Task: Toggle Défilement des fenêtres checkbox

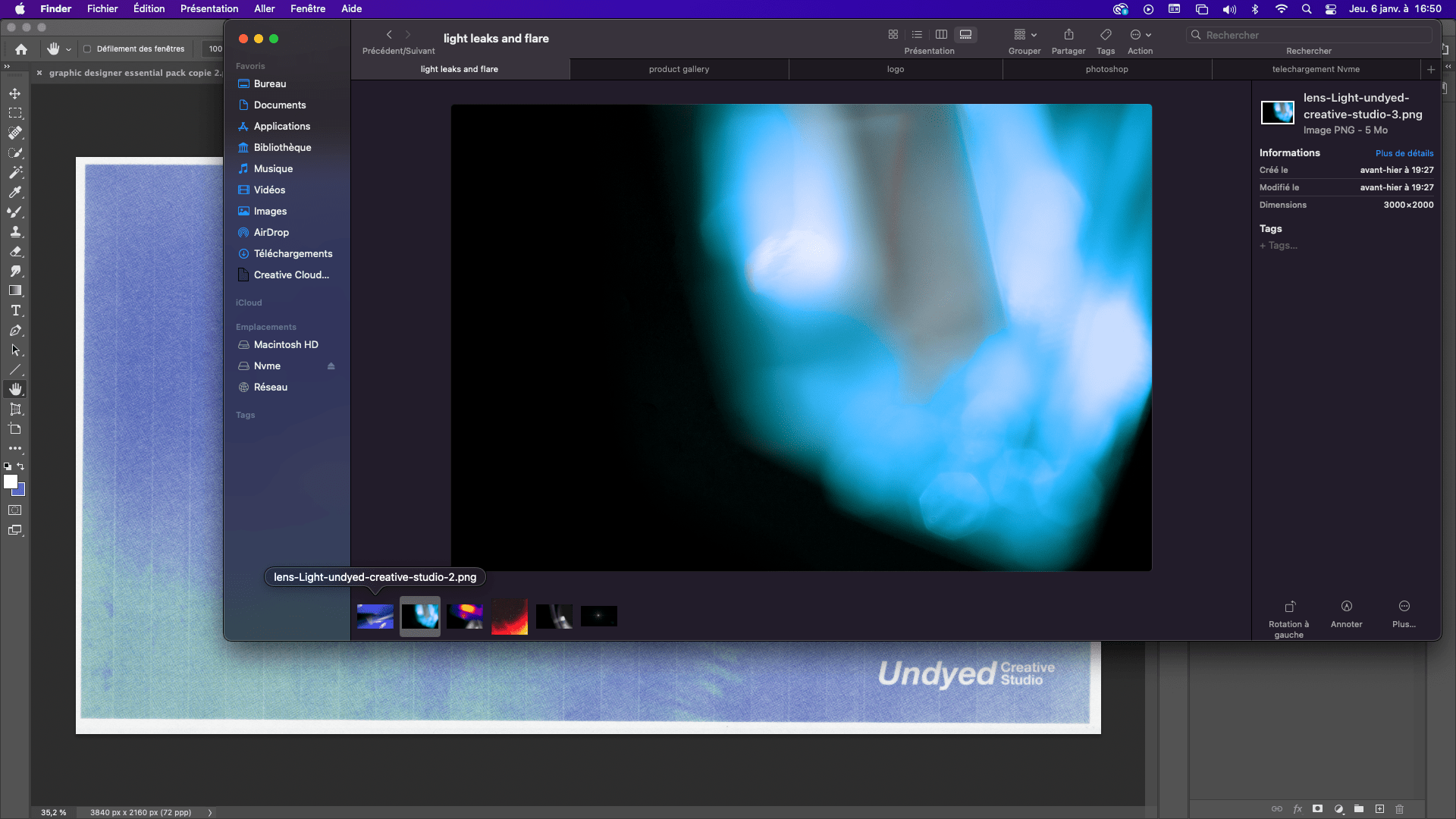Action: click(x=84, y=48)
